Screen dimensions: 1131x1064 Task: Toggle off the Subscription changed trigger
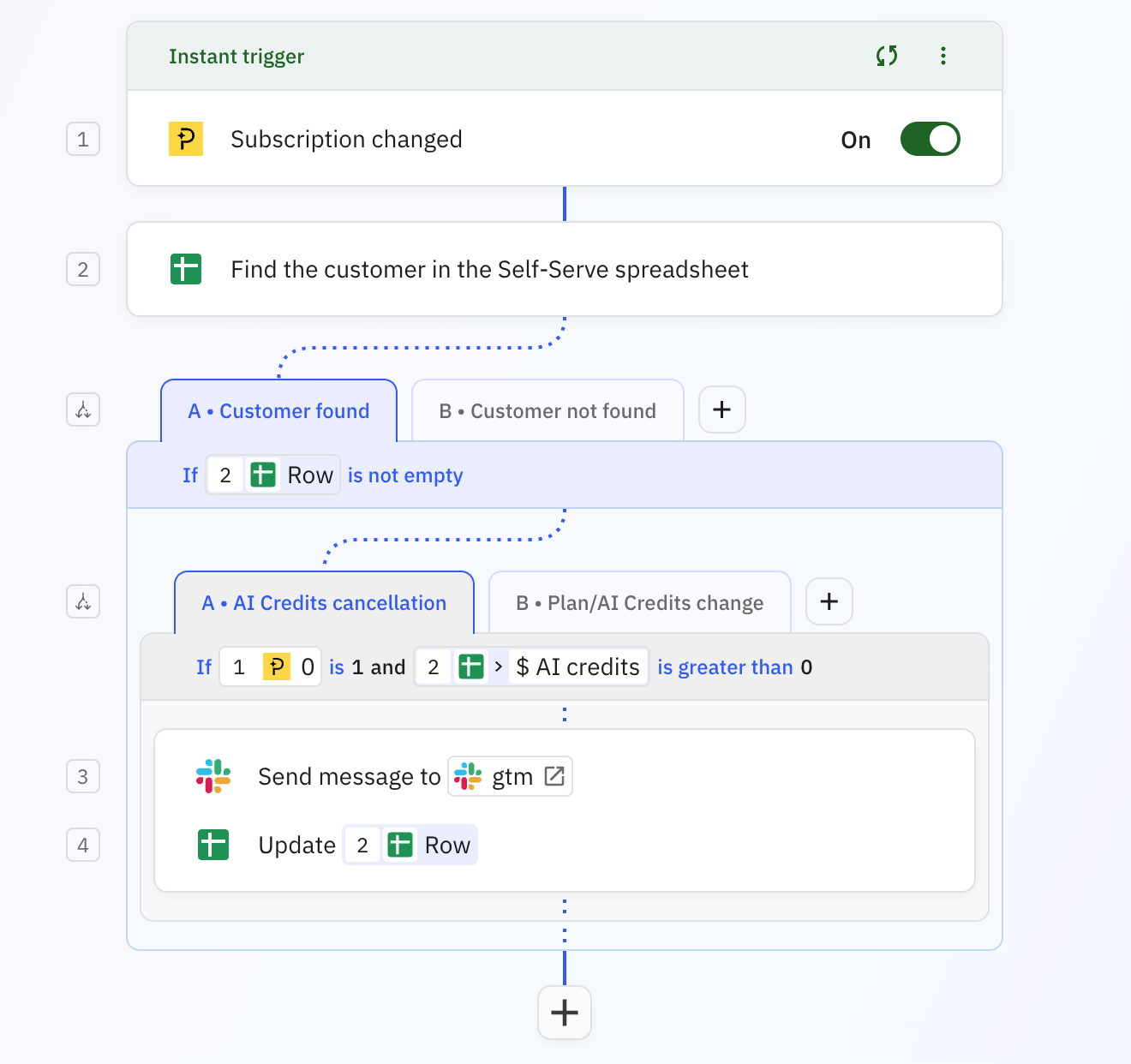click(930, 139)
